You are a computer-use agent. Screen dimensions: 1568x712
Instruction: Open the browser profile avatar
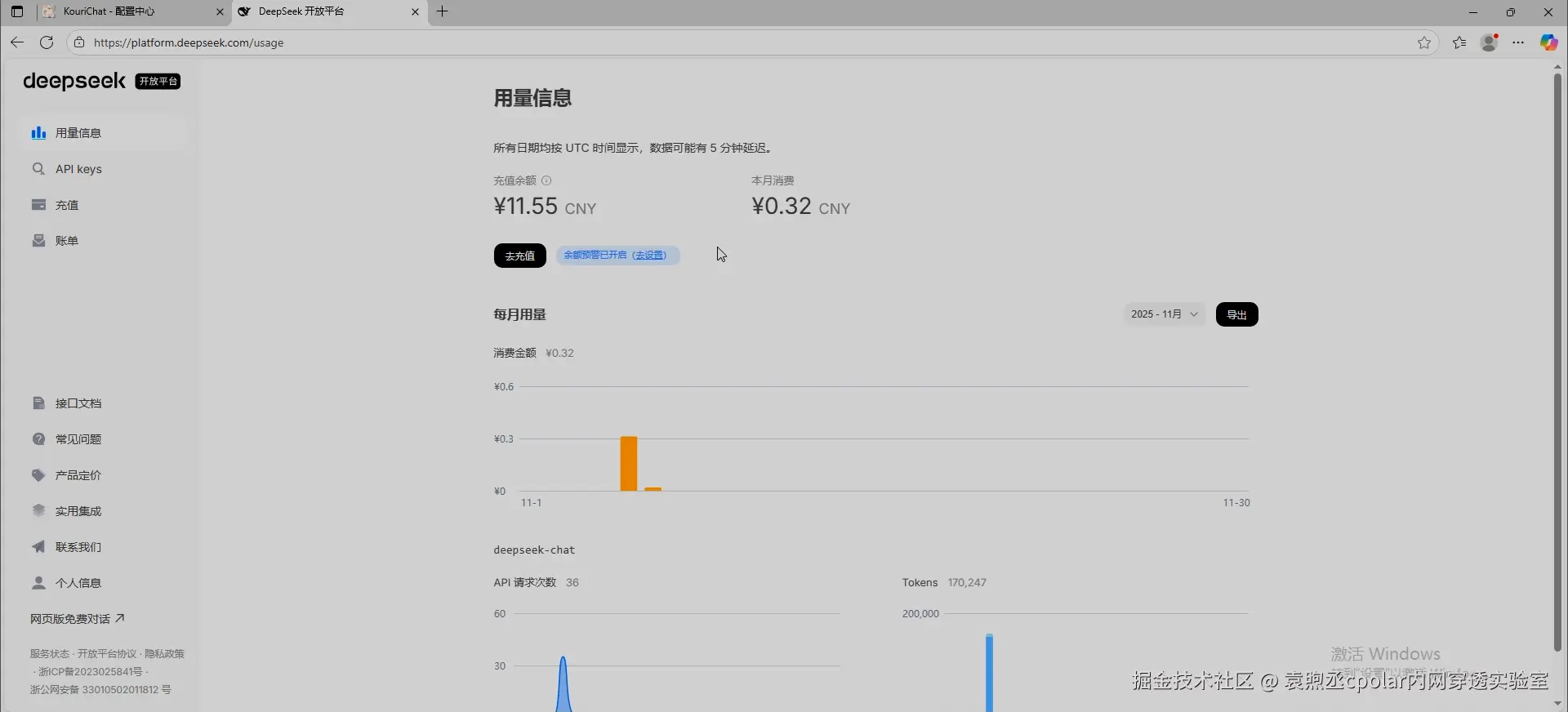[x=1490, y=42]
